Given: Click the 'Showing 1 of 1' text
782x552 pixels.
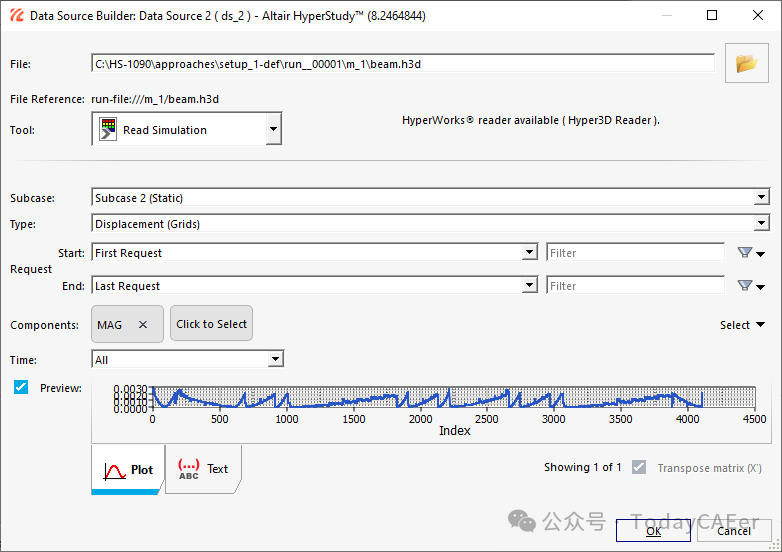Looking at the screenshot, I should 583,467.
